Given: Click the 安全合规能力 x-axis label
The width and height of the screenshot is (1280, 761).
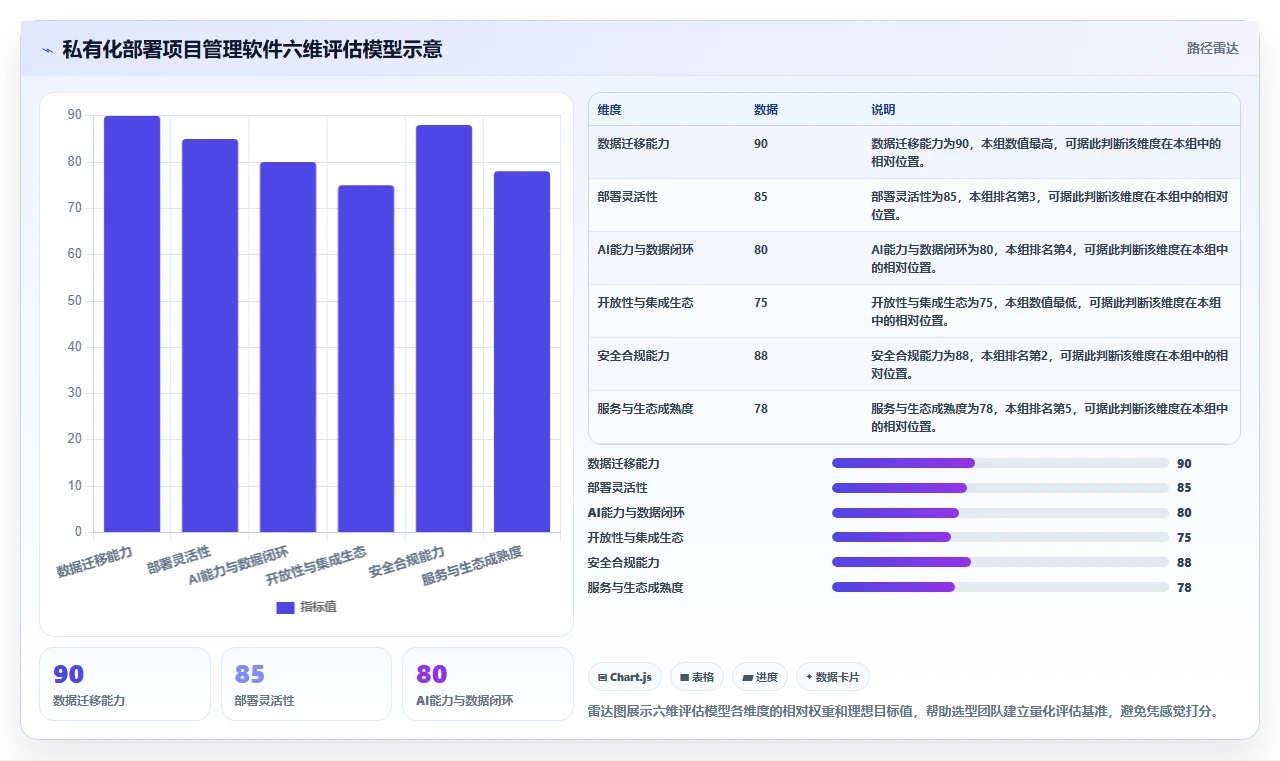Looking at the screenshot, I should 406,563.
